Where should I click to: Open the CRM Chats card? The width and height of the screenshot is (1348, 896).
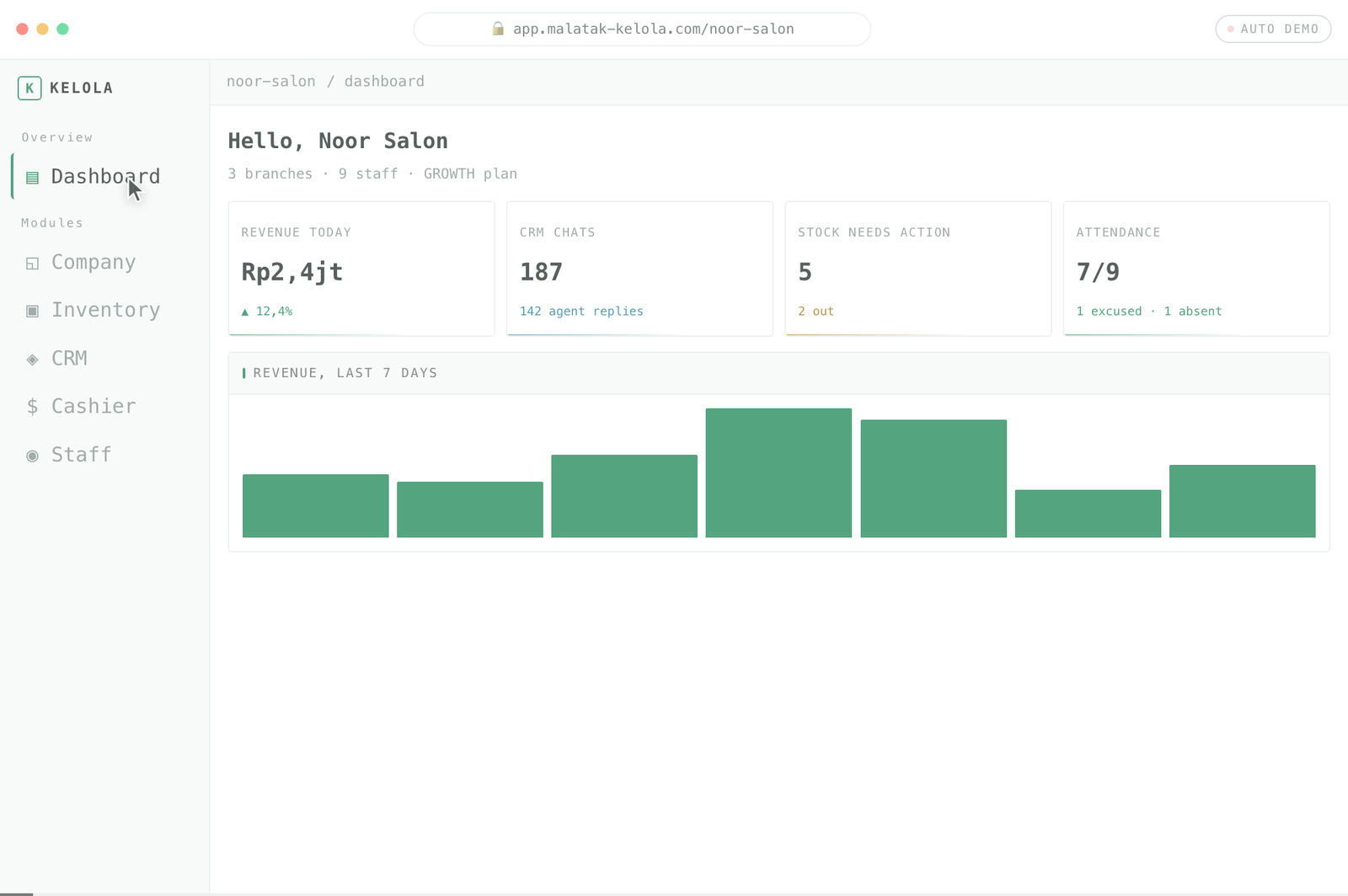pyautogui.click(x=639, y=269)
